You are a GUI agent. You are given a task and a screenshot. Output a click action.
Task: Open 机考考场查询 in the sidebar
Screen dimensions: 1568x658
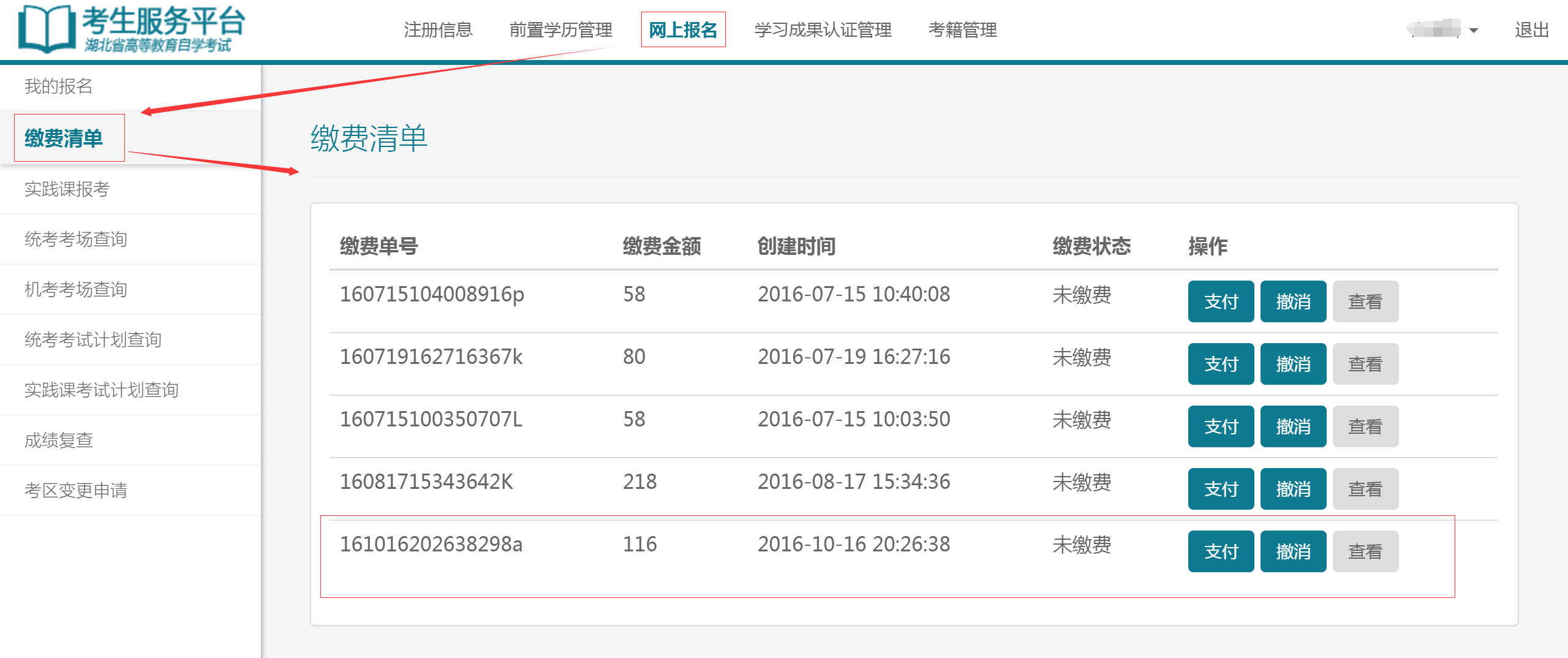75,289
